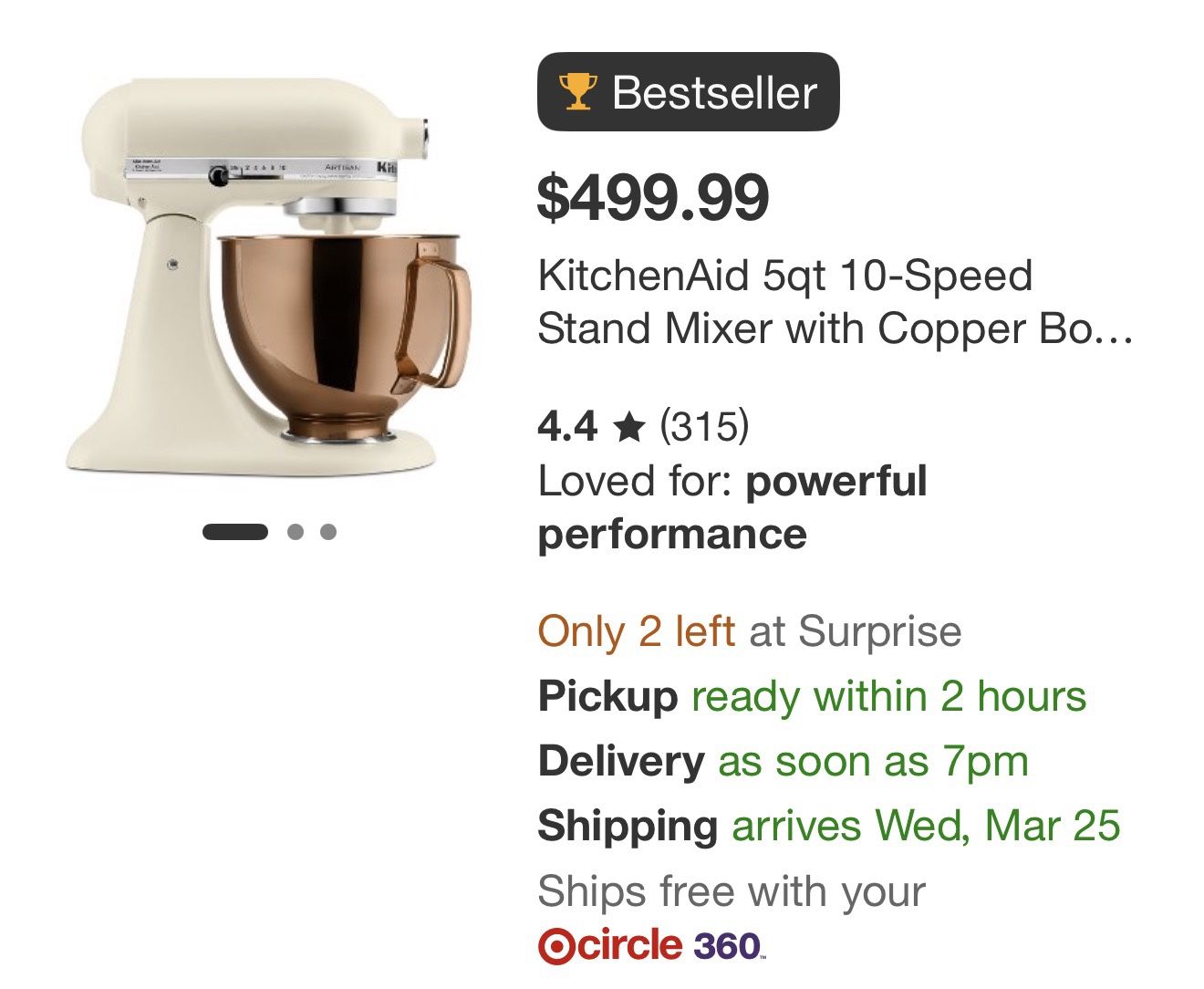
Task: Choose Pickup ready within 2 hours
Action: click(x=812, y=696)
